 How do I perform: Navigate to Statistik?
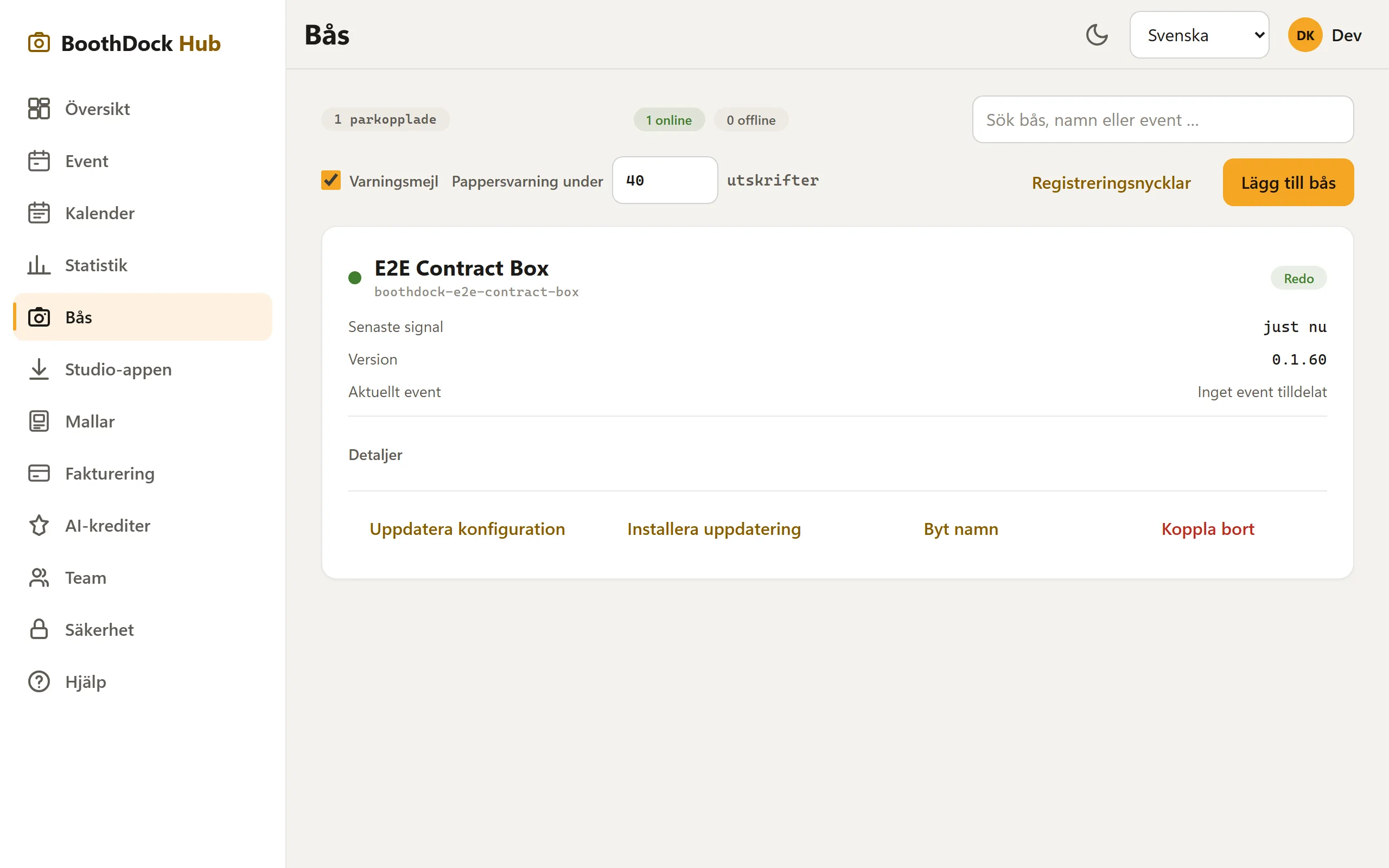142,265
